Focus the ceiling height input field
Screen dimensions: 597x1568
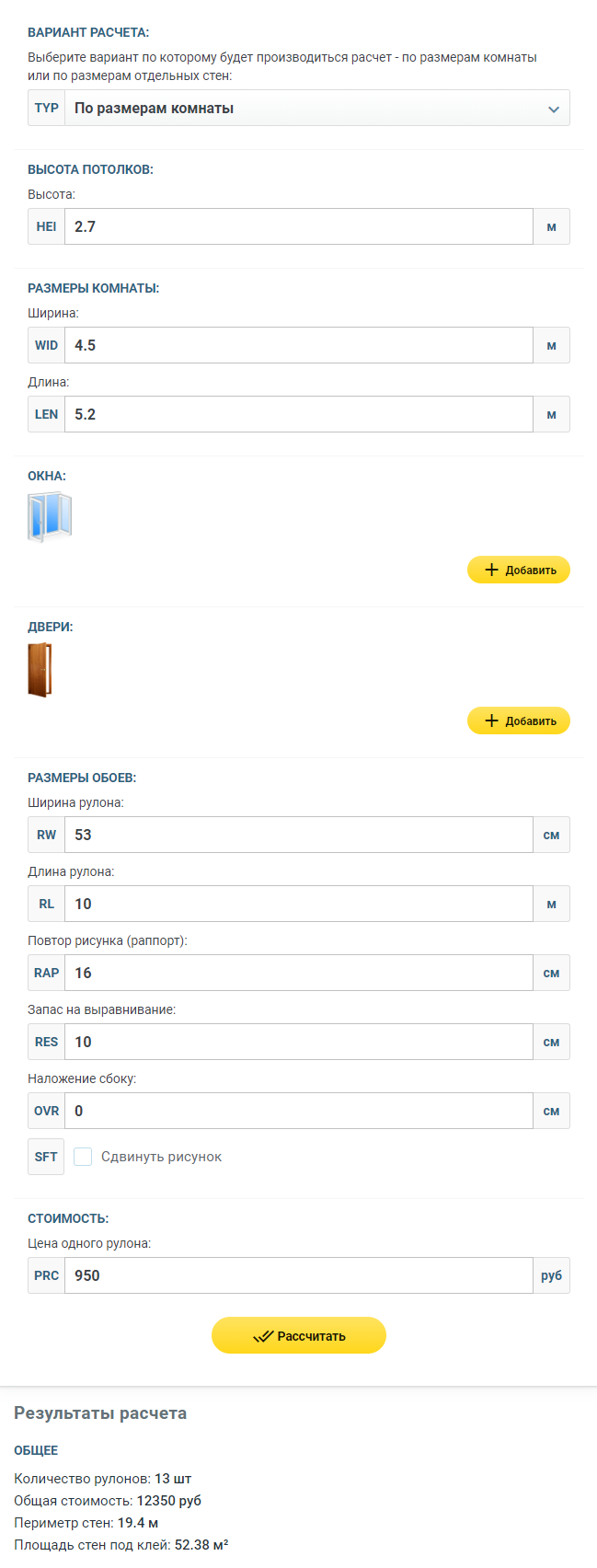298,226
